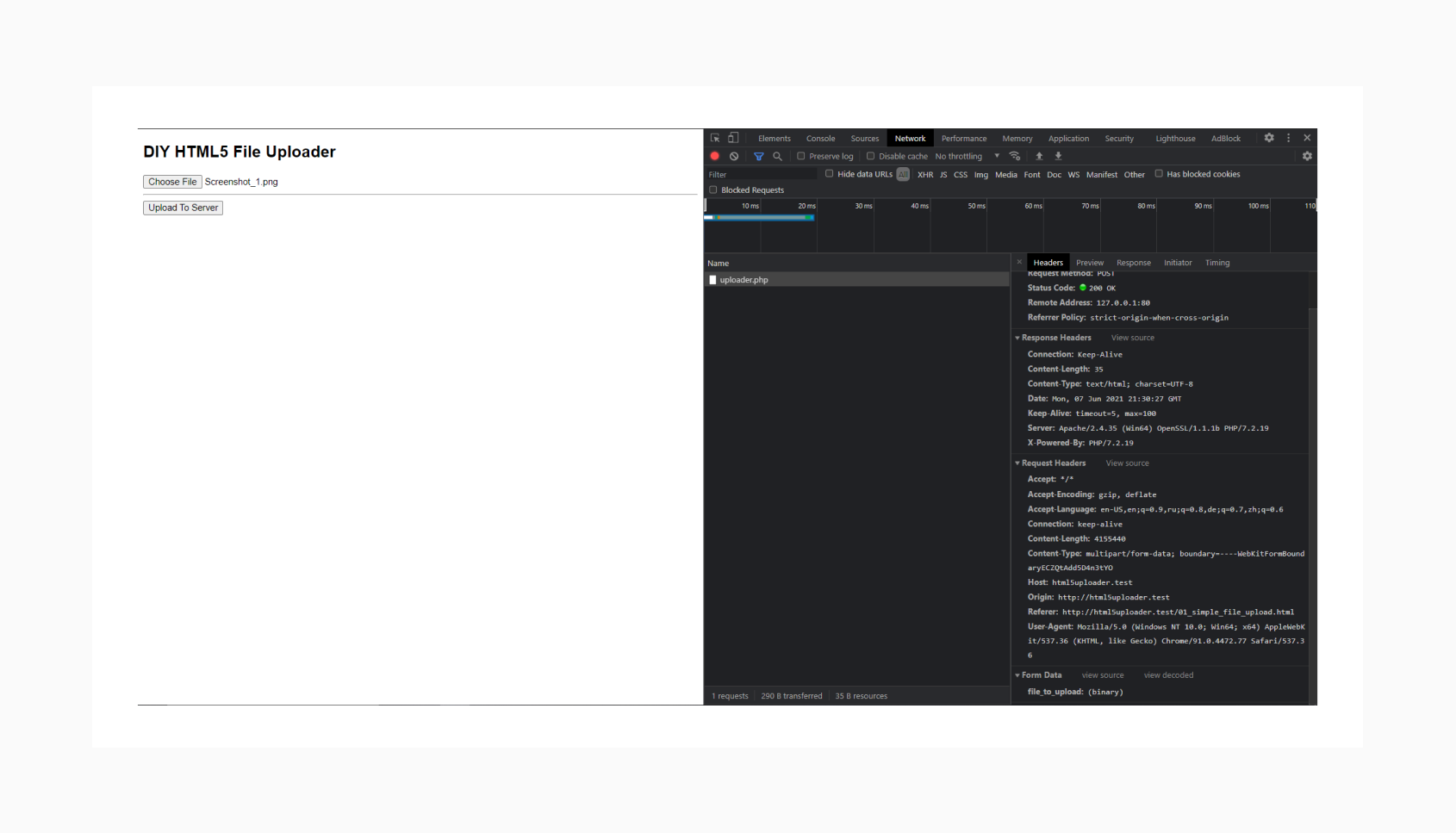Open the network filter funnel icon
This screenshot has width=1456, height=833.
[x=759, y=156]
